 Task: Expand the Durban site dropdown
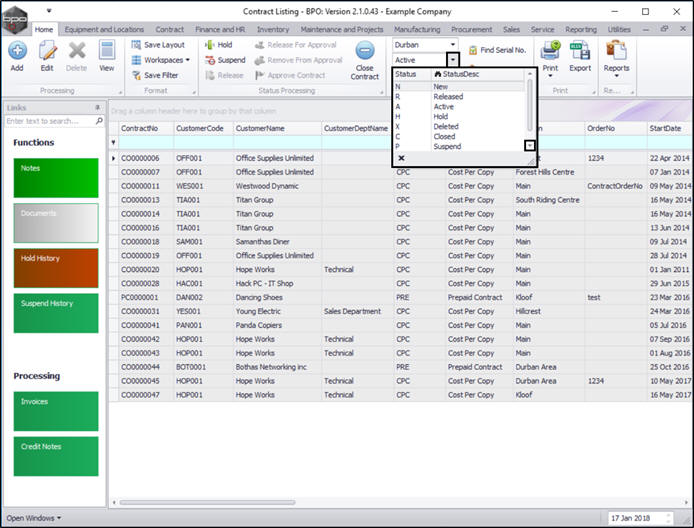pos(453,45)
